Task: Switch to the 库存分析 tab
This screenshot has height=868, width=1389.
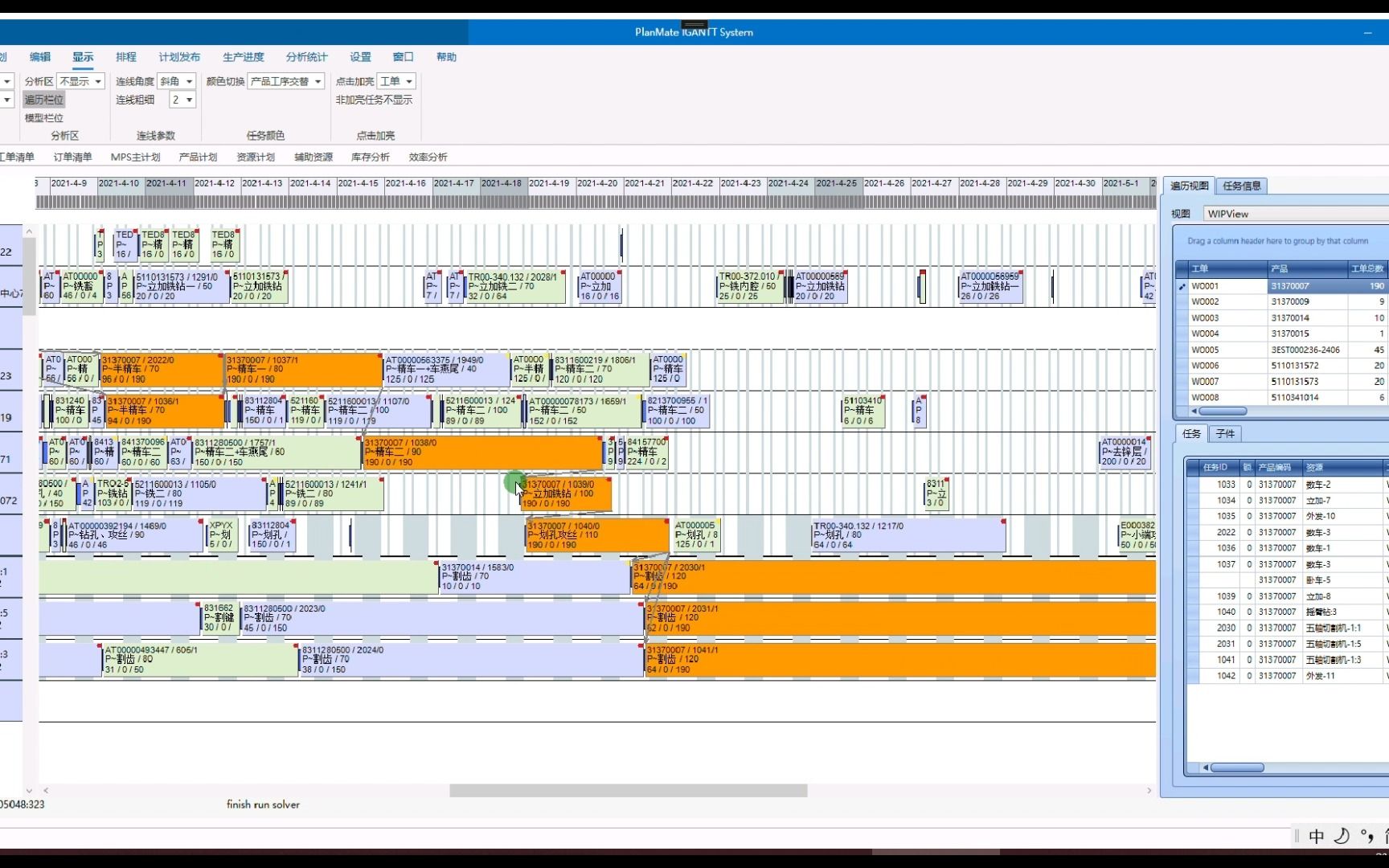Action: (x=371, y=157)
